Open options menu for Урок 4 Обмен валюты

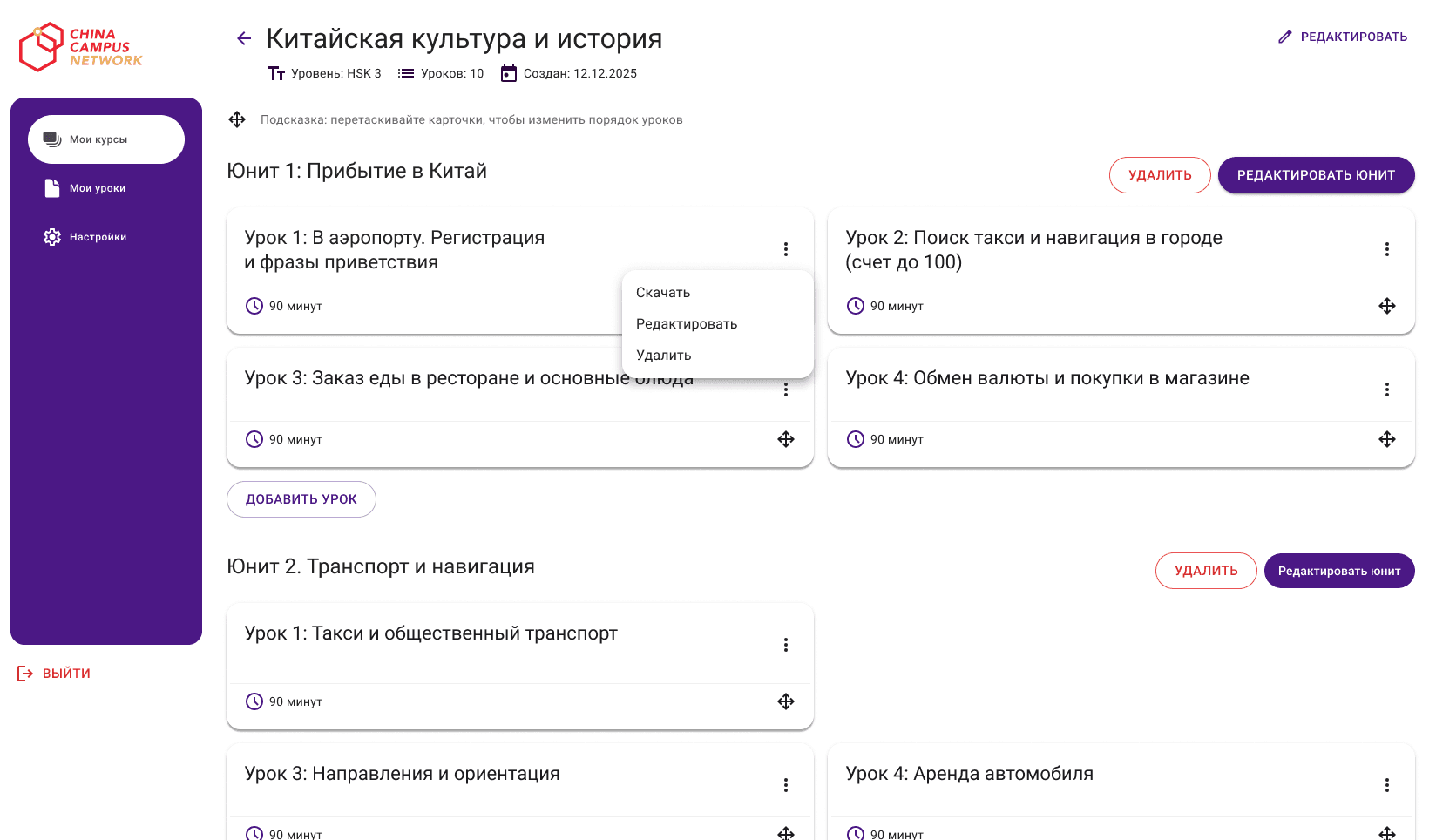tap(1387, 390)
